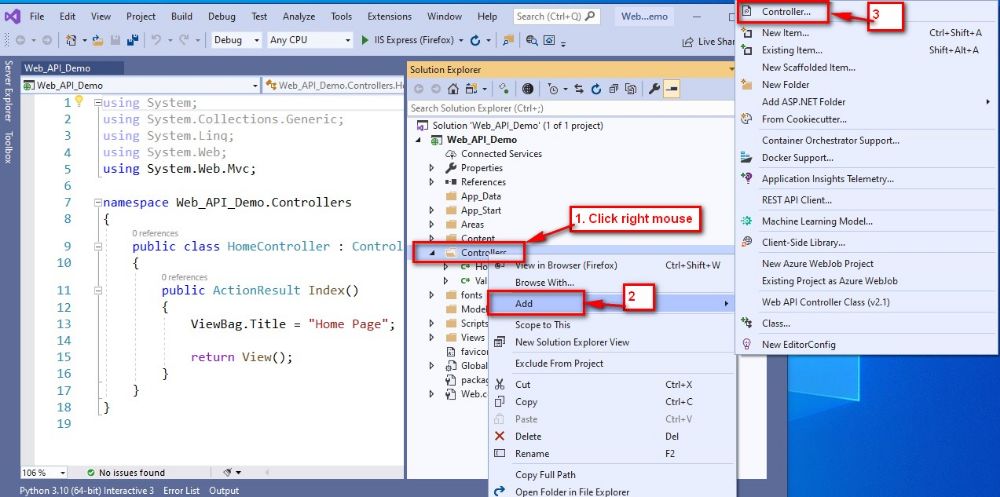This screenshot has width=1000, height=497.
Task: Click the Refresh icon in Solution Explorer
Action: pos(596,89)
